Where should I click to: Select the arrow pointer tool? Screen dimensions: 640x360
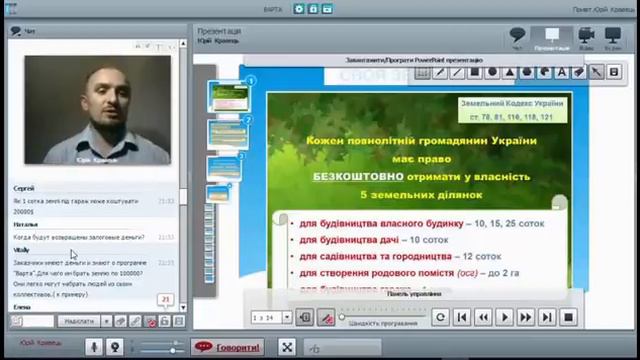click(596, 72)
